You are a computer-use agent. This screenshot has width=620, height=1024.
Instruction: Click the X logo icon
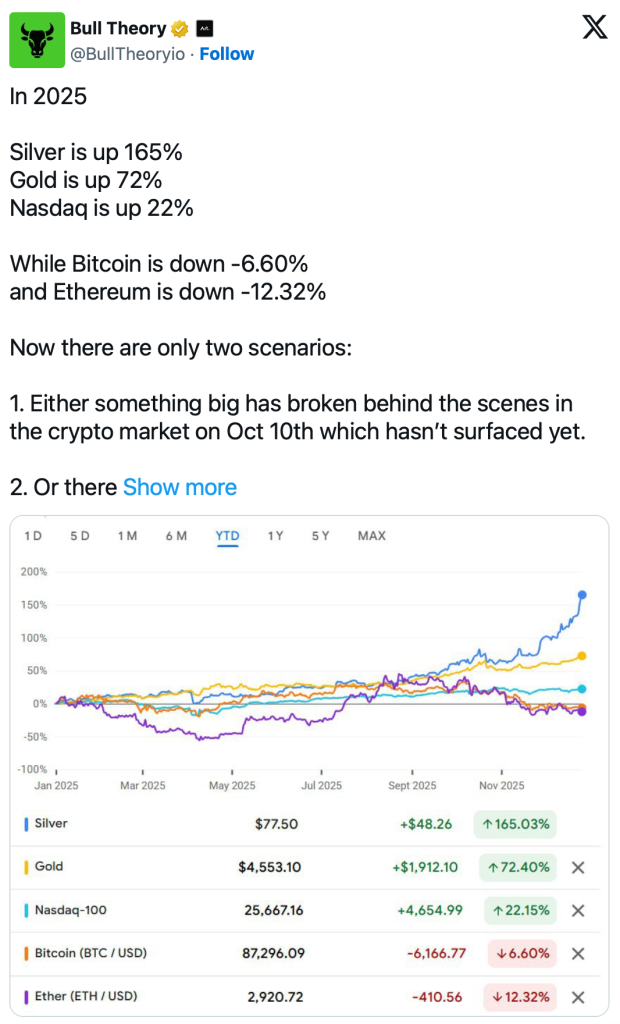pos(595,29)
